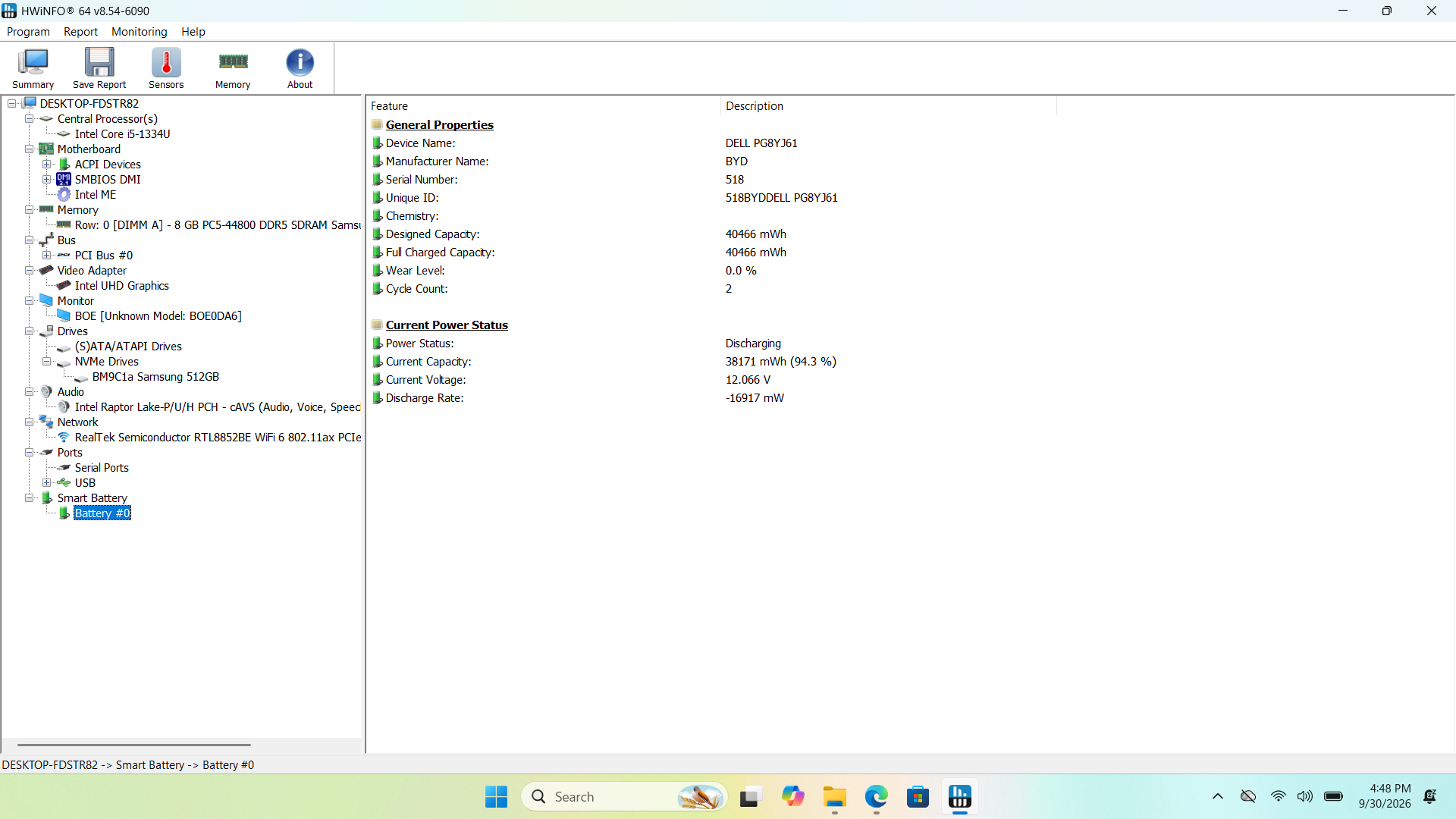Open the Memory toolbar icon
The height and width of the screenshot is (819, 1456).
pos(233,69)
